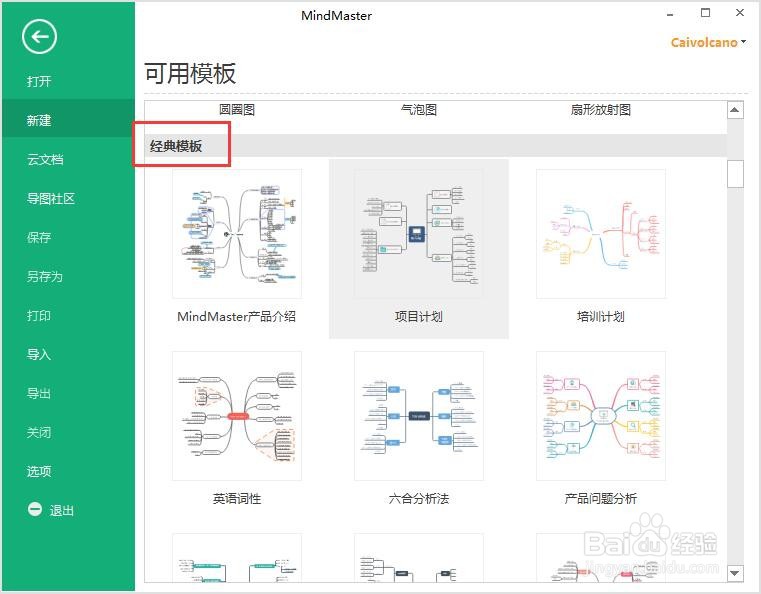761x594 pixels.
Task: Click the 退出 label in sidebar
Action: 62,510
